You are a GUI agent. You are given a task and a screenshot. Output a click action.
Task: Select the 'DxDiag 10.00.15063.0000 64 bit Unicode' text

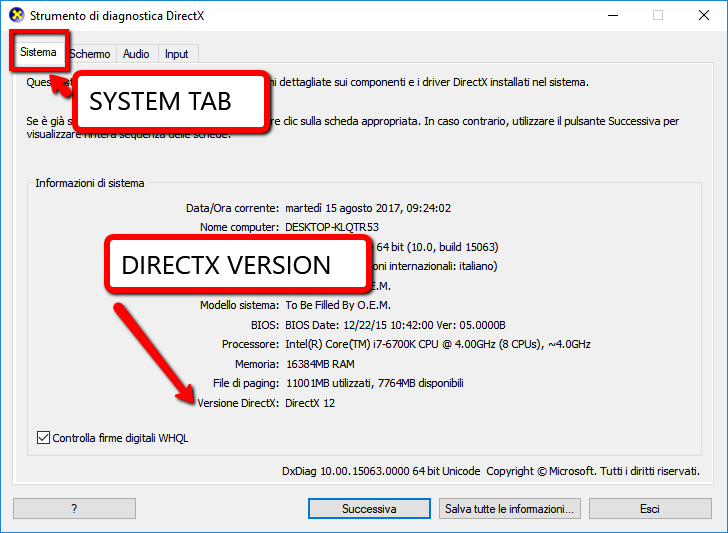coord(381,471)
